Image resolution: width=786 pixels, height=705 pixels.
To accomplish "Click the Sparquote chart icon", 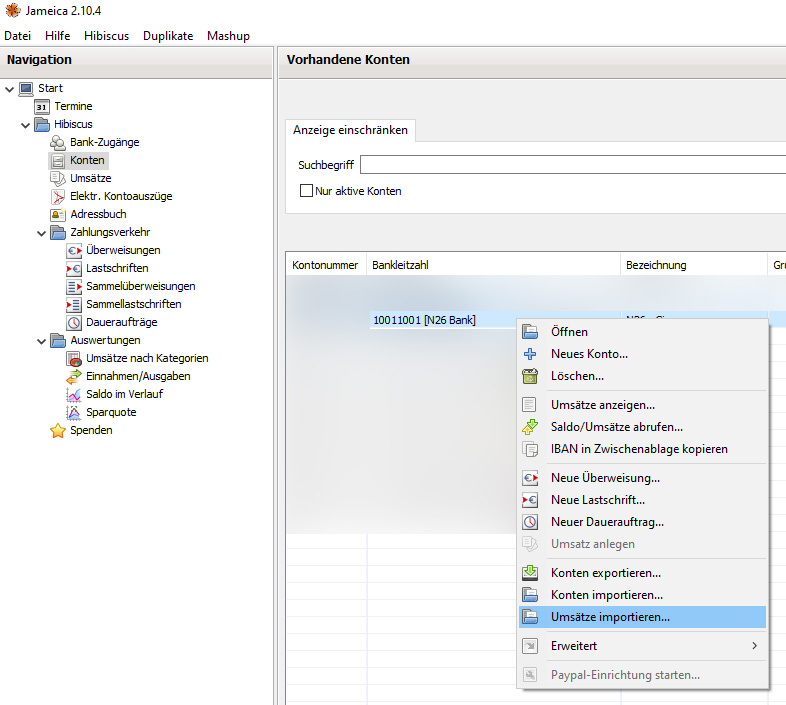I will [74, 413].
